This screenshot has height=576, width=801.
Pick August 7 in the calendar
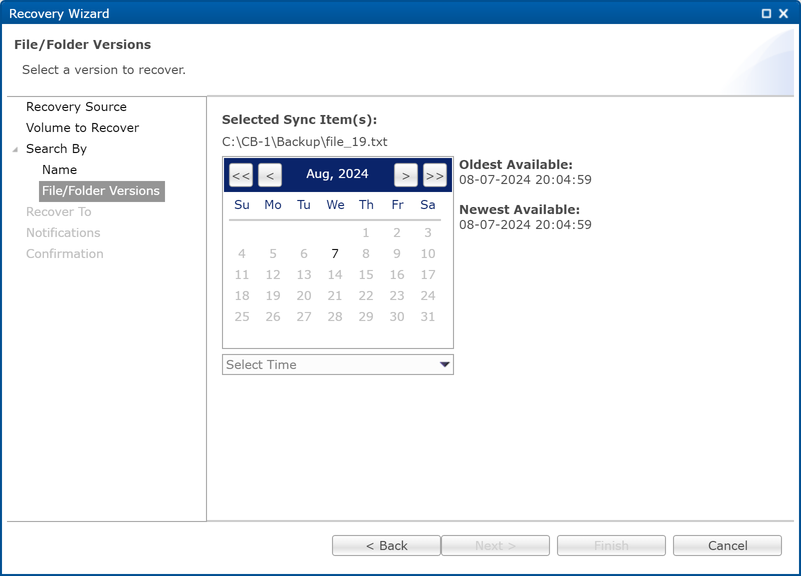(335, 254)
